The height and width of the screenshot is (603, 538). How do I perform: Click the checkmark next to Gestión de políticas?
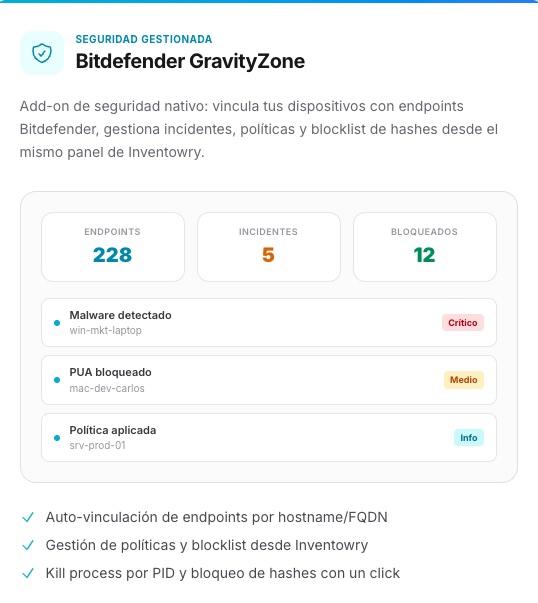click(x=28, y=545)
